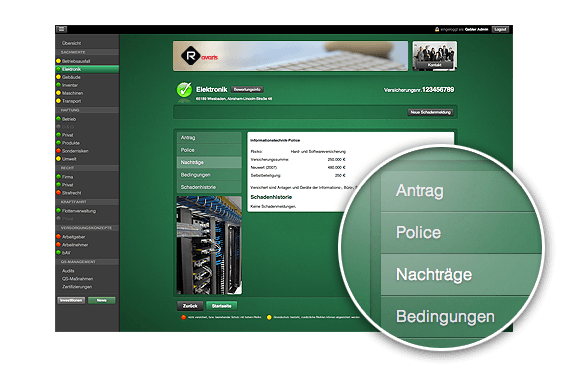
Task: Click the R avaris logo in banner
Action: click(199, 56)
